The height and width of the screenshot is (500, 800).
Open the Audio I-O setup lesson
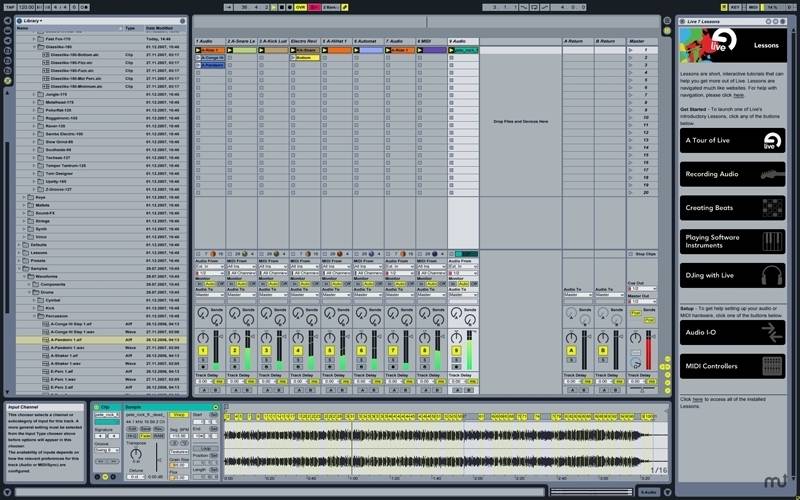coord(732,332)
